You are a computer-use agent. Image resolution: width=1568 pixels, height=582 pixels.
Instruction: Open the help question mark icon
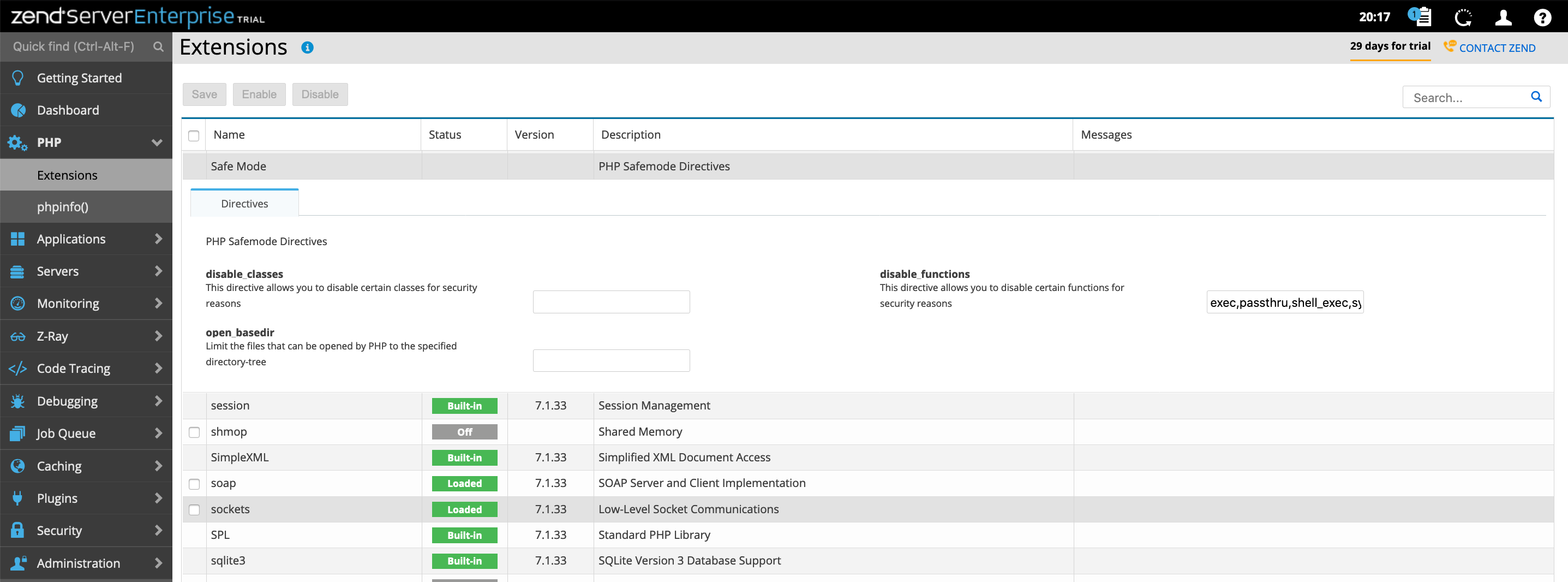point(1542,17)
